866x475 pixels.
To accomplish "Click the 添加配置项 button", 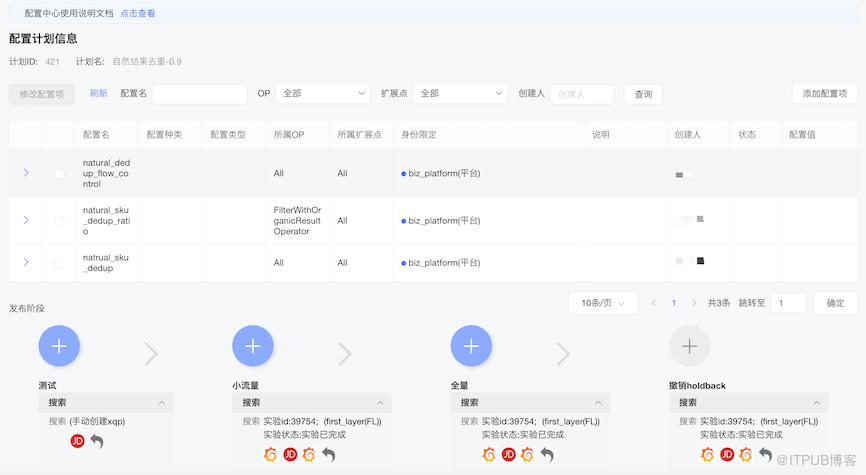I will point(824,93).
